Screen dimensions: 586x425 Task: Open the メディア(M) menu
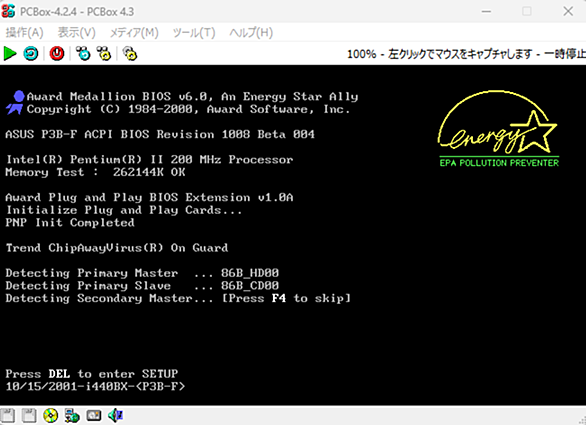tap(134, 33)
